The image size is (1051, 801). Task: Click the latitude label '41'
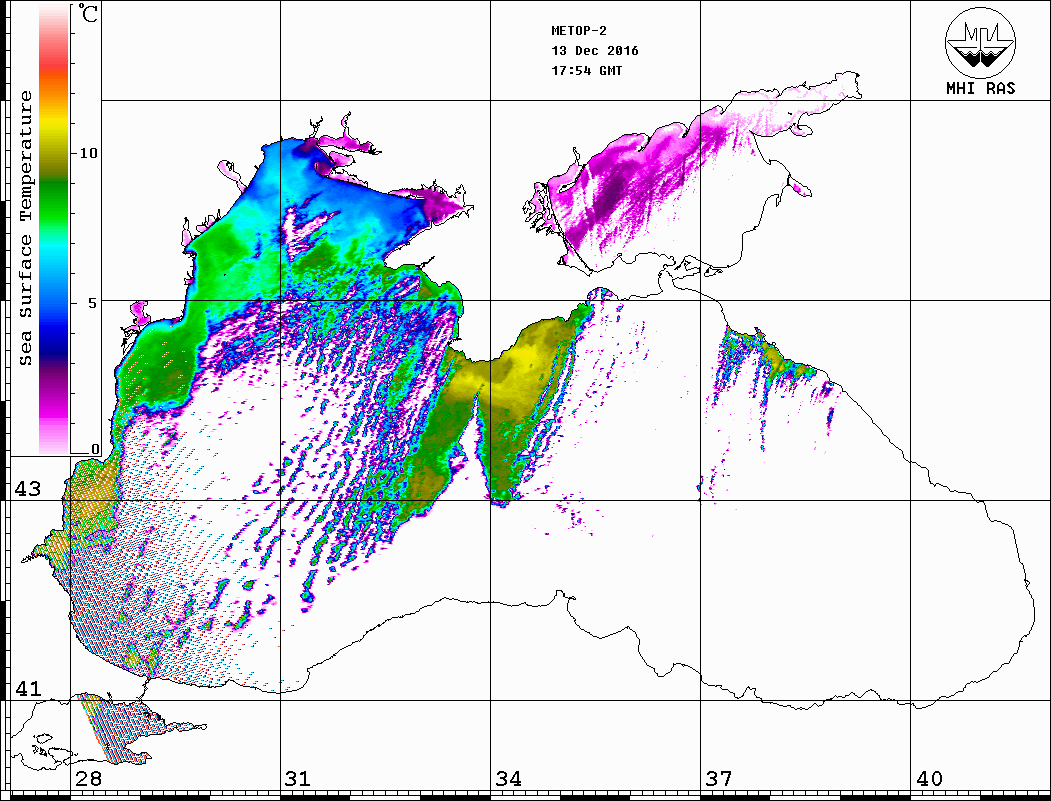click(x=27, y=688)
